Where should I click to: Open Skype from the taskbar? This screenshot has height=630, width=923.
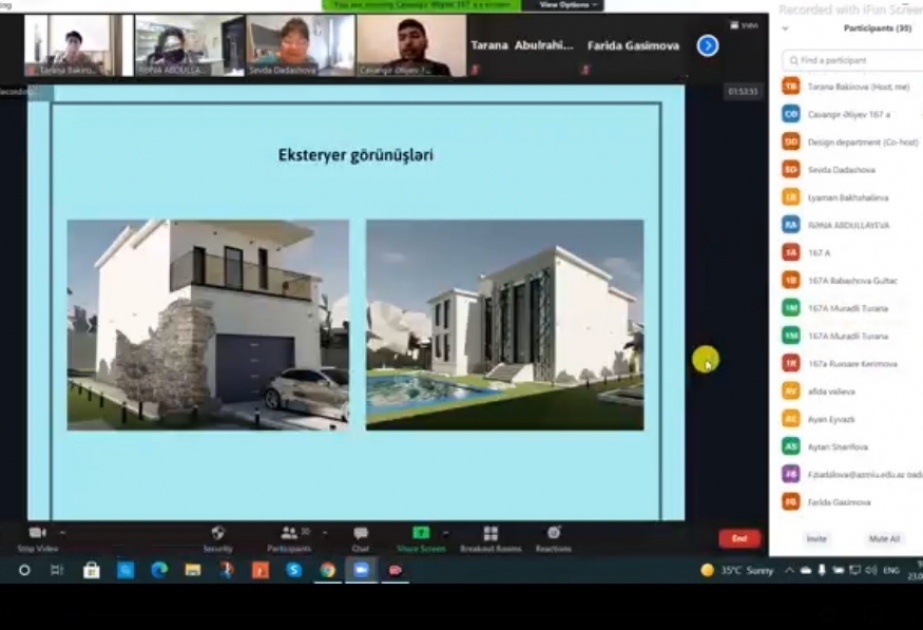[294, 570]
